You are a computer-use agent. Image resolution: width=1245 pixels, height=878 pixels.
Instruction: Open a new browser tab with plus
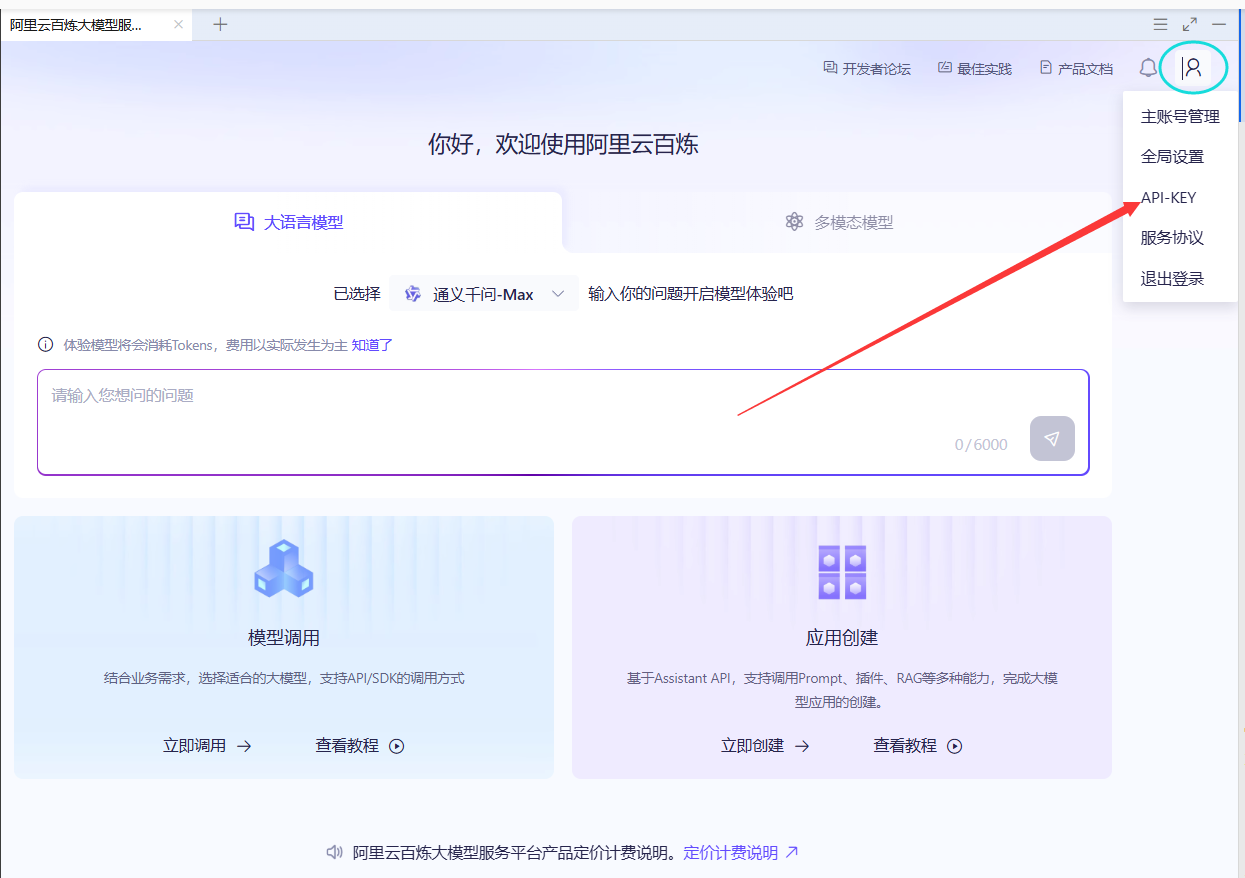coord(220,24)
